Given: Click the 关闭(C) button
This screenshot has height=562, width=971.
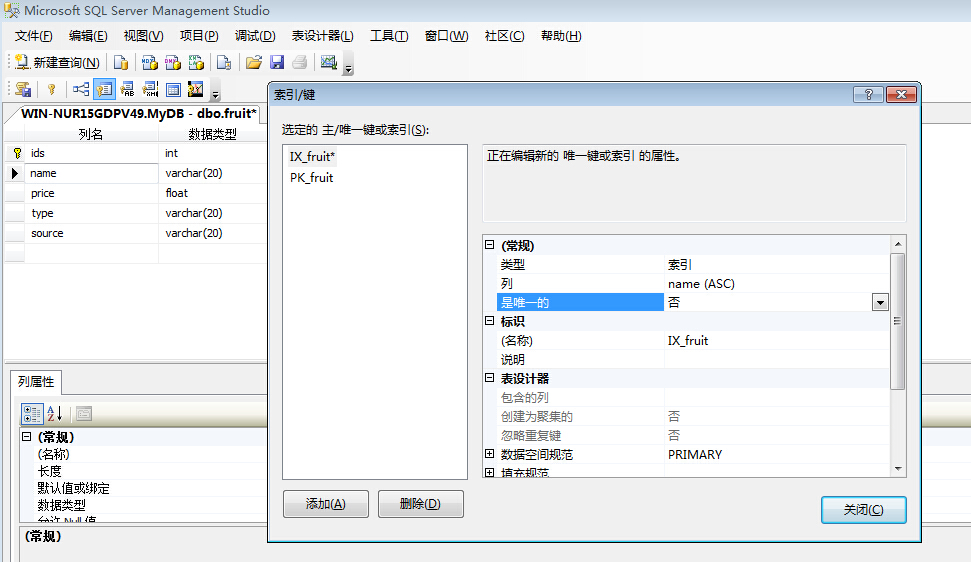Looking at the screenshot, I should tap(864, 509).
